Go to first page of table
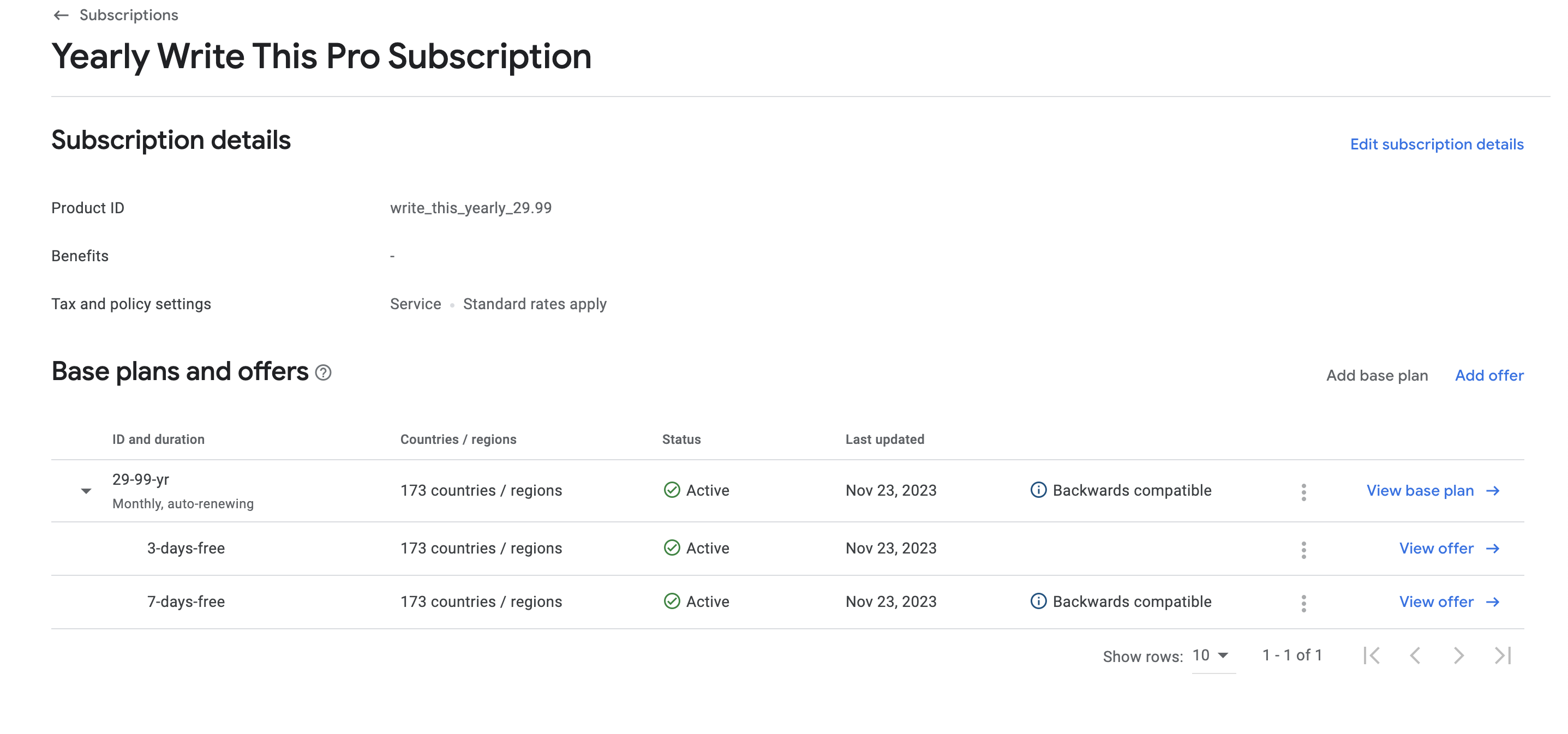This screenshot has height=734, width=1568. (1372, 655)
